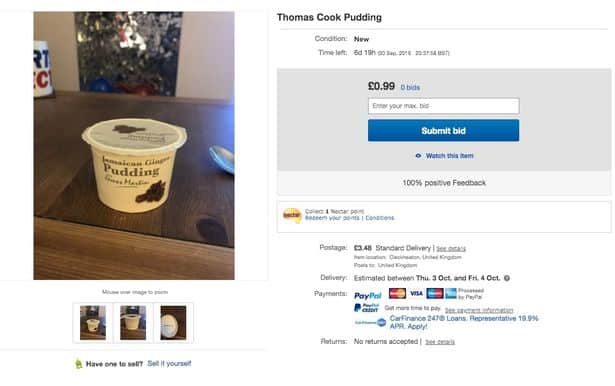Click the delivery estimate info icon

click(507, 278)
